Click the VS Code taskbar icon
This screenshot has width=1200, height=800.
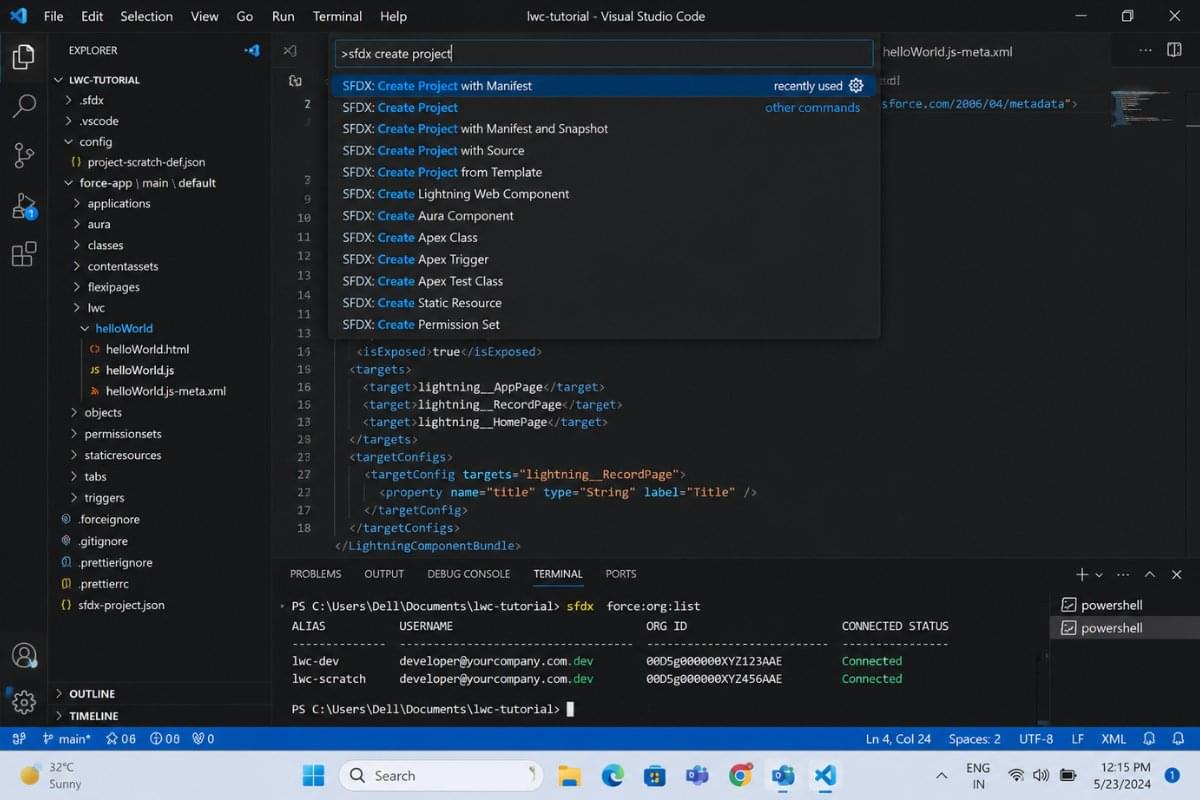click(x=825, y=775)
